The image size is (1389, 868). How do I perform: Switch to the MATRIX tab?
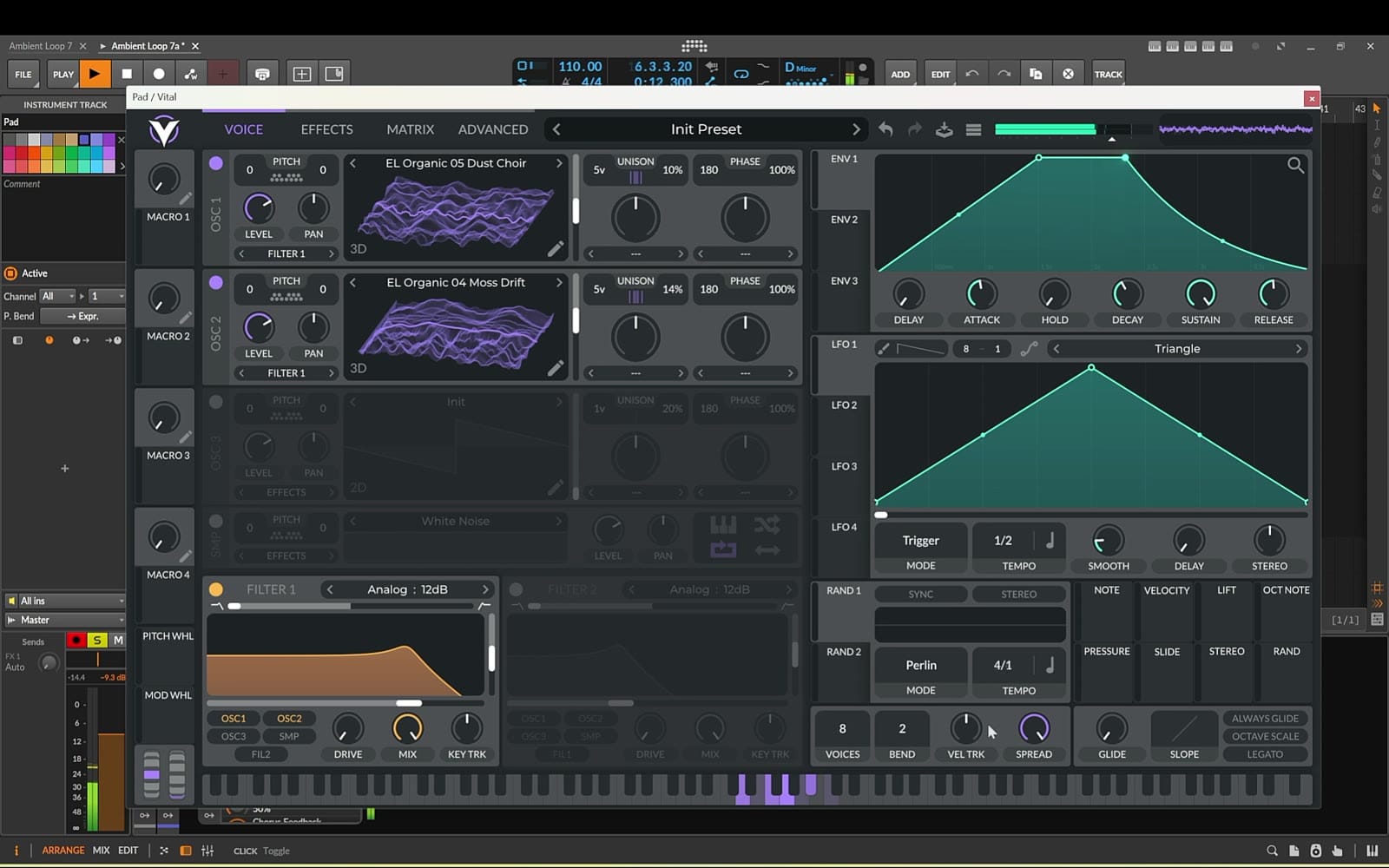pyautogui.click(x=410, y=129)
